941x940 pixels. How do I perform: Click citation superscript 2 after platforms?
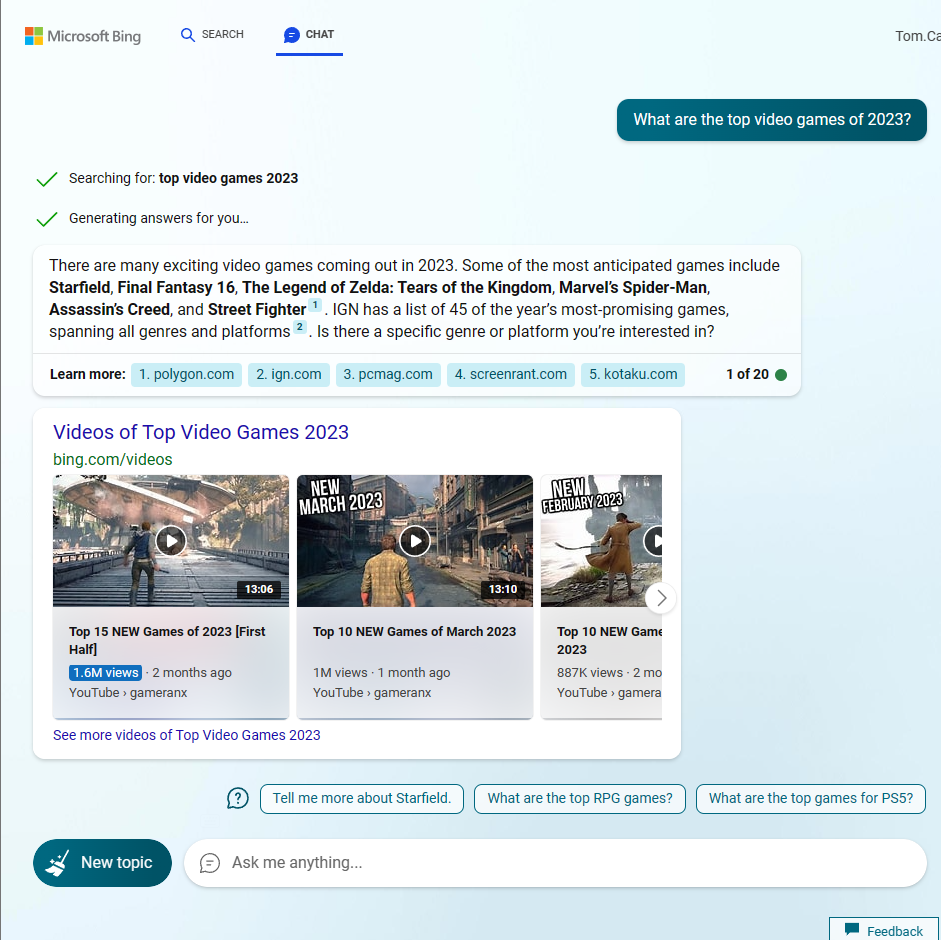coord(299,327)
